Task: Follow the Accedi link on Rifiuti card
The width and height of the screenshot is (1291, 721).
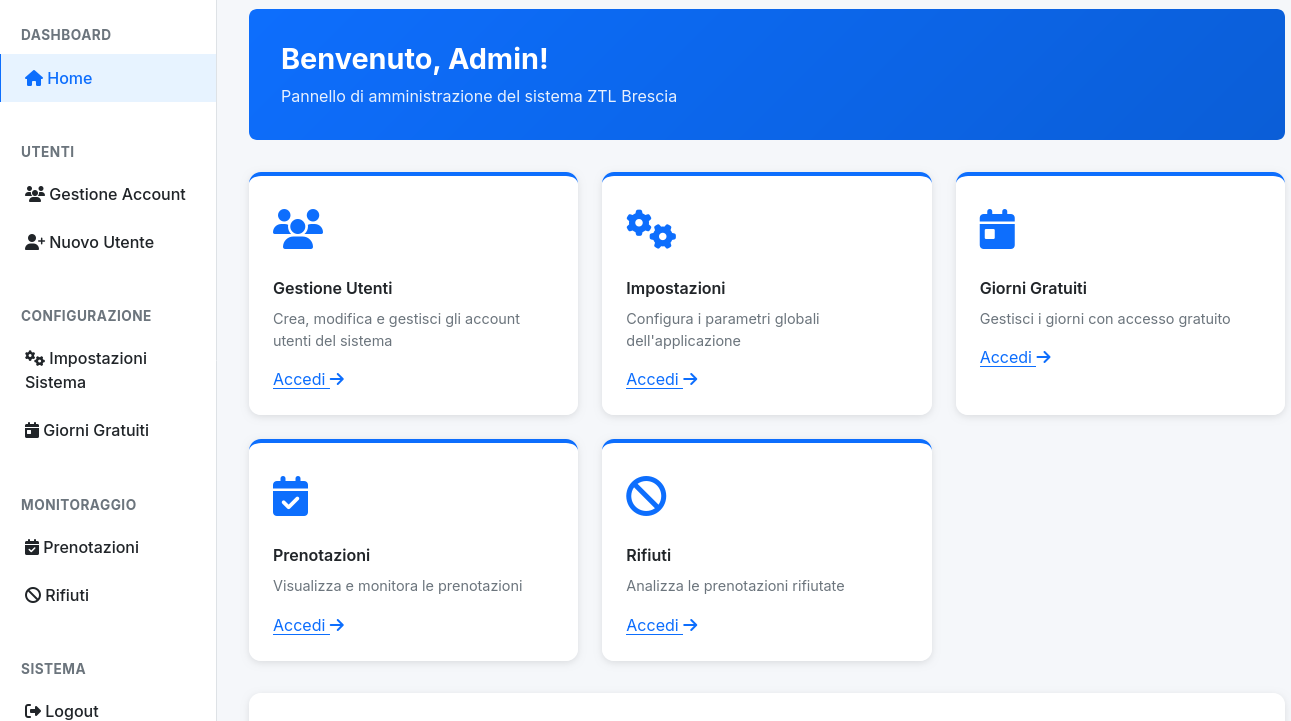Action: coord(662,625)
